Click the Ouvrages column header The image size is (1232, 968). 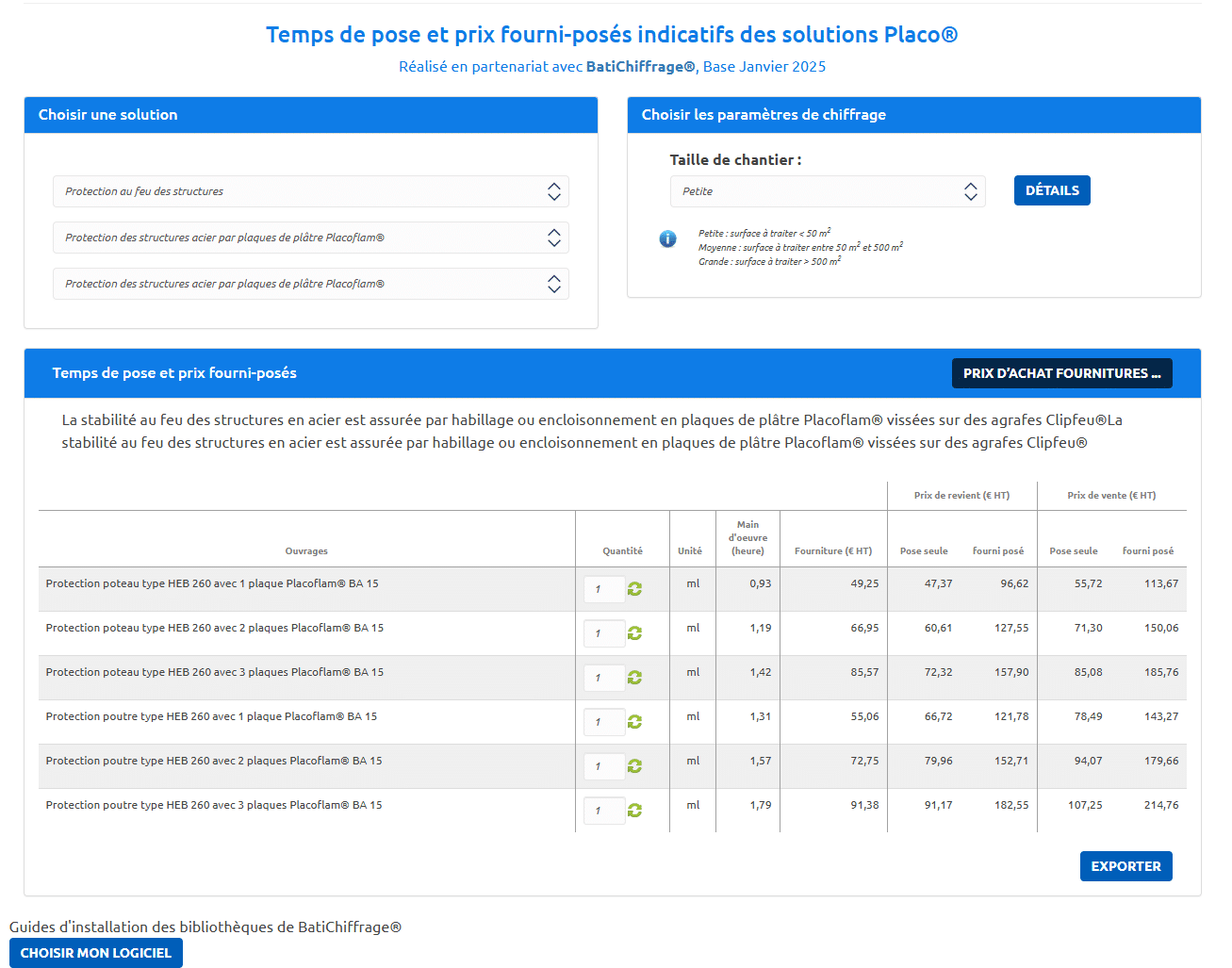[306, 551]
